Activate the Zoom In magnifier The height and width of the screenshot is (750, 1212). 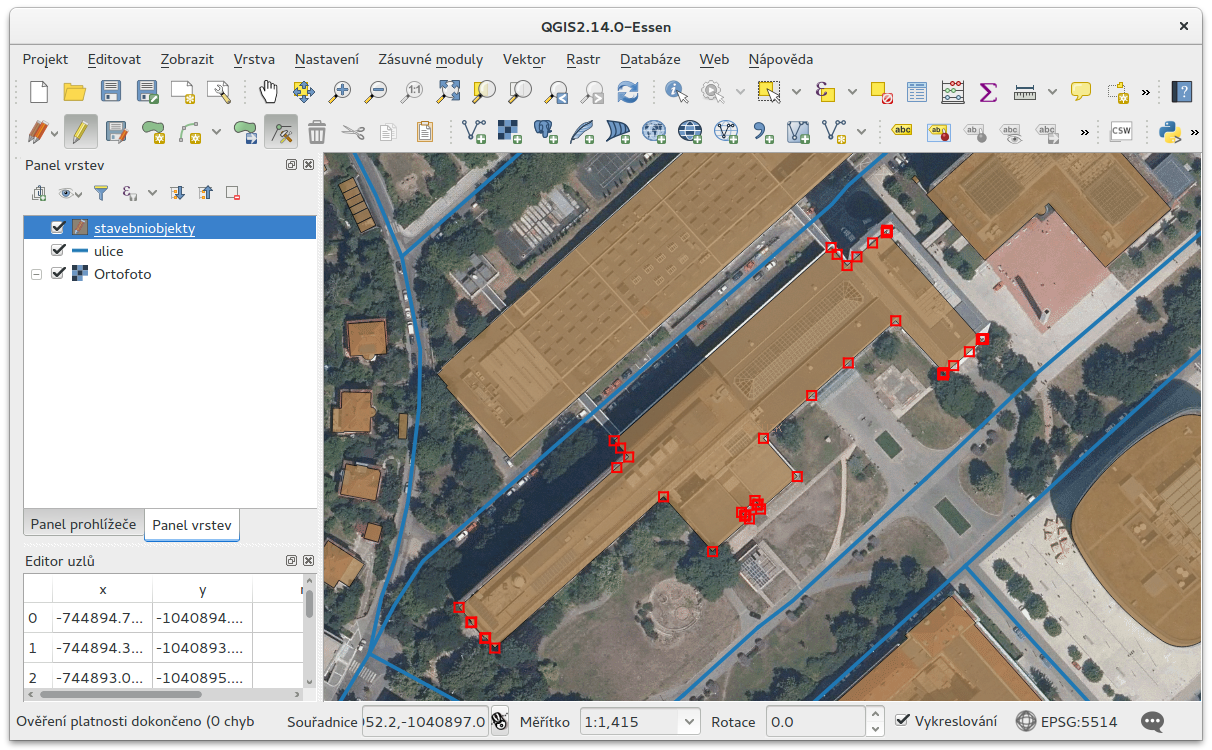(x=340, y=92)
